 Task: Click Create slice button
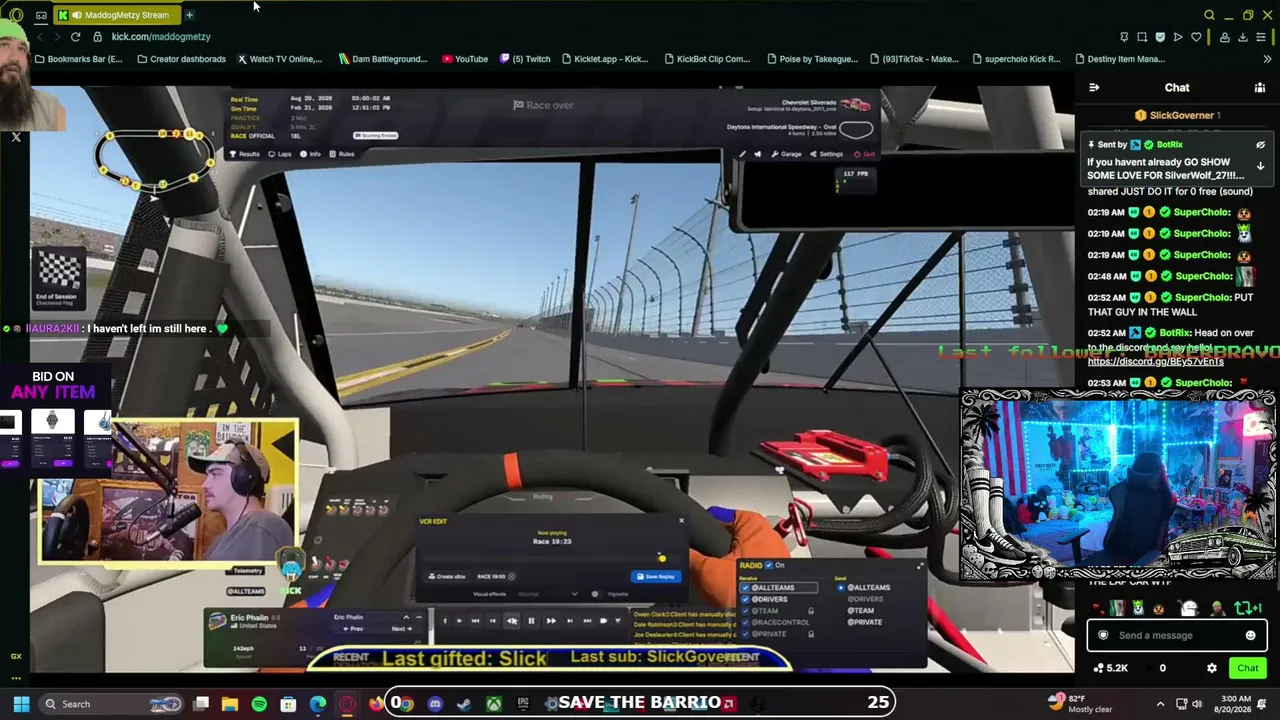(446, 576)
